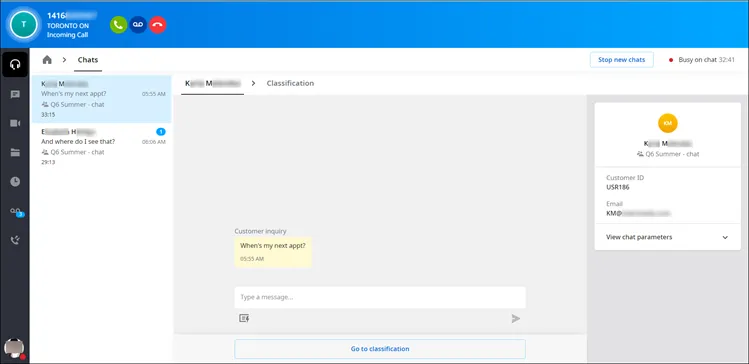Open the canned responses icon below message box
The height and width of the screenshot is (364, 749).
point(244,318)
